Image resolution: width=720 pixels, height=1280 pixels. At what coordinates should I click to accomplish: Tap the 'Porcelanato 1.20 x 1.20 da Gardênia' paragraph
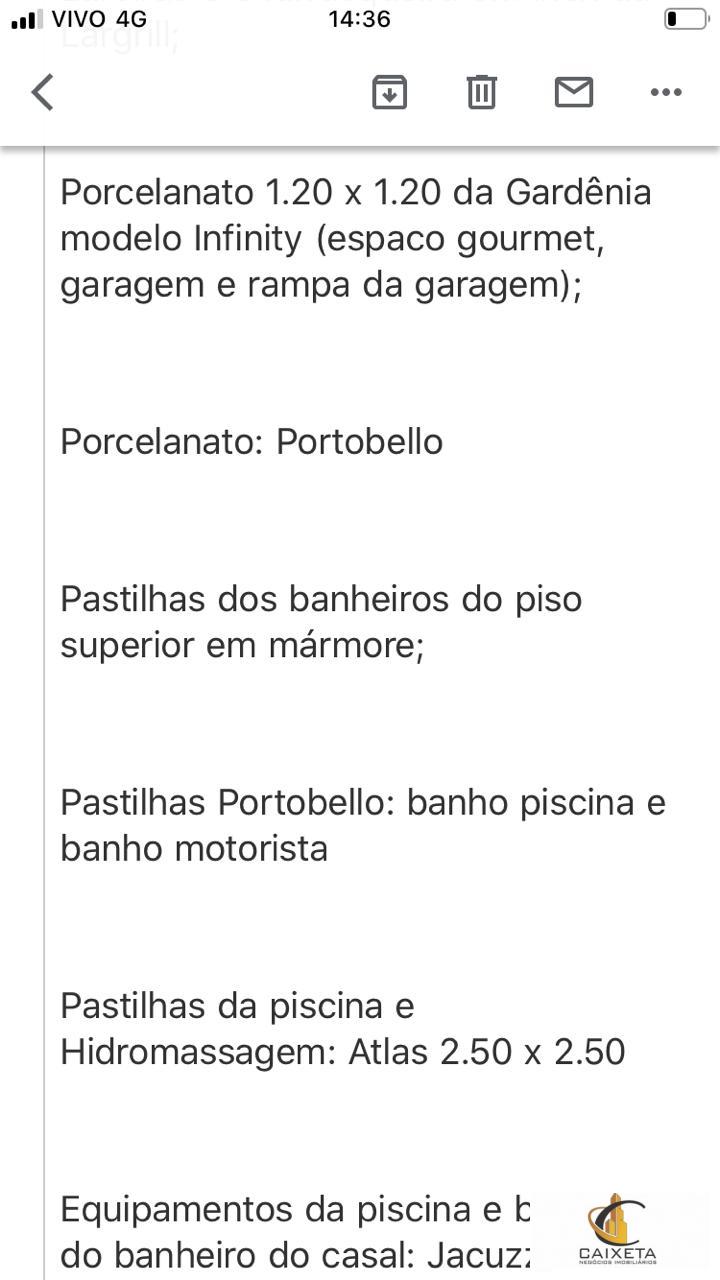point(356,238)
